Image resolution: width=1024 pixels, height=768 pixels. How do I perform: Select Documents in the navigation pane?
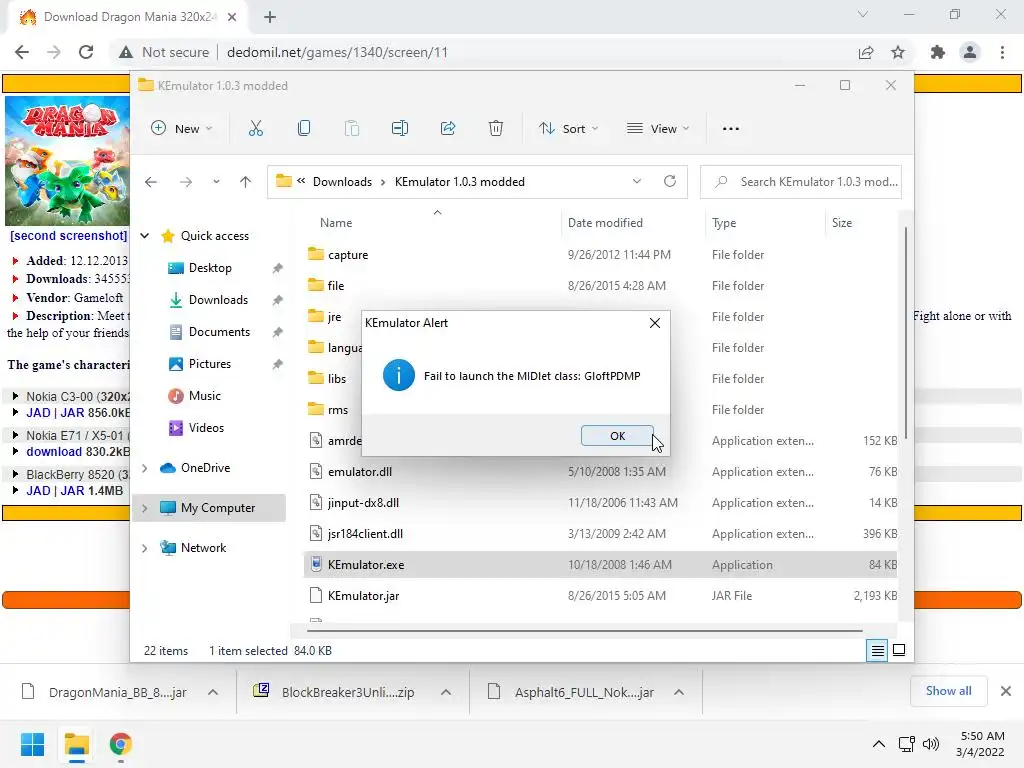pos(219,332)
